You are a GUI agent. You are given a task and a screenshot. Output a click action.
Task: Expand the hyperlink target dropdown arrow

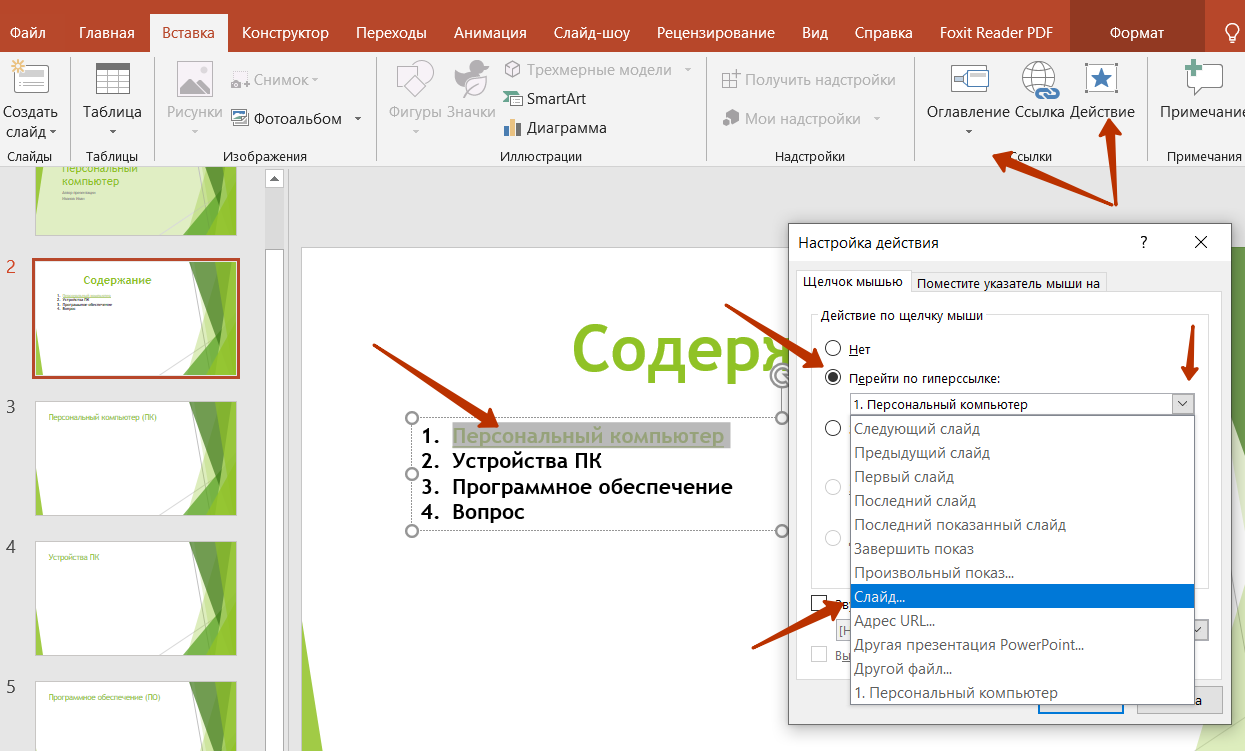(1183, 404)
